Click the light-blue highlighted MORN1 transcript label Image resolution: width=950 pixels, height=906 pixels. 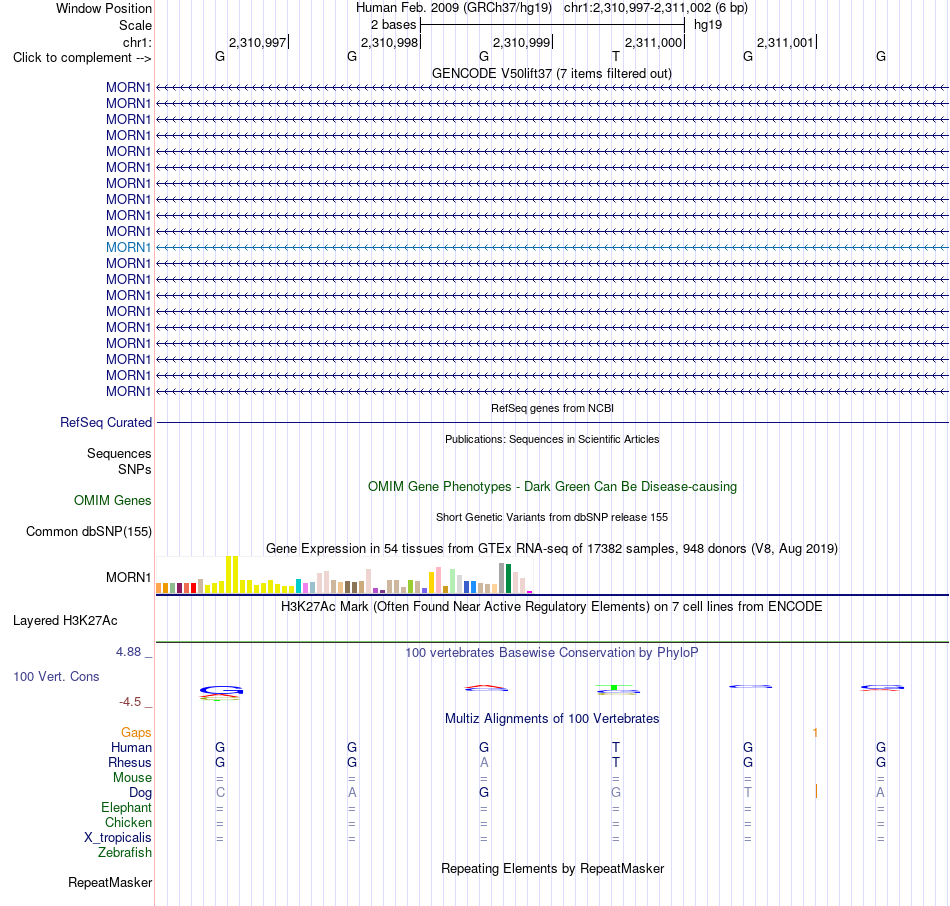(128, 247)
